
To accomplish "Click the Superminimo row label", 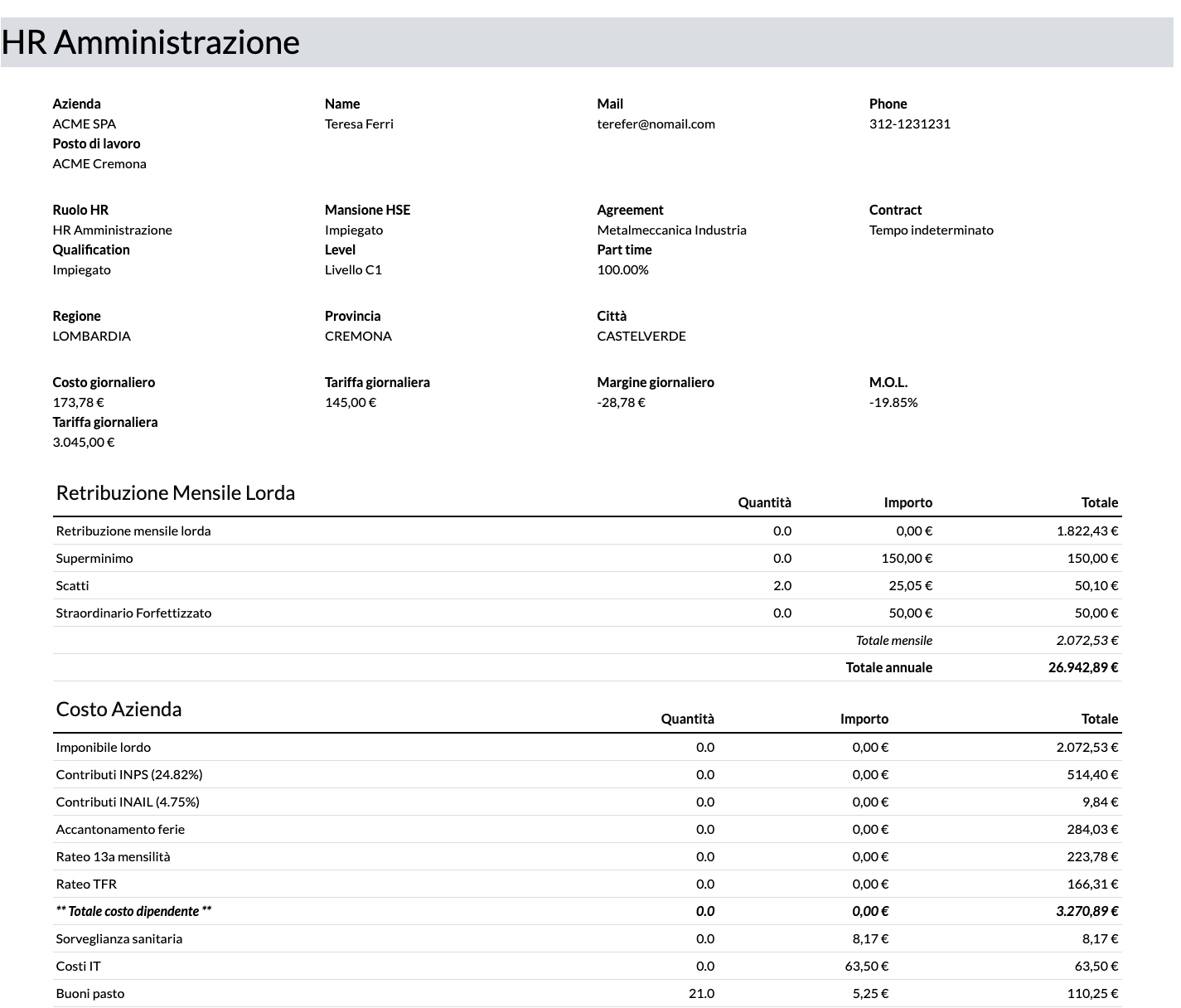I will point(94,558).
